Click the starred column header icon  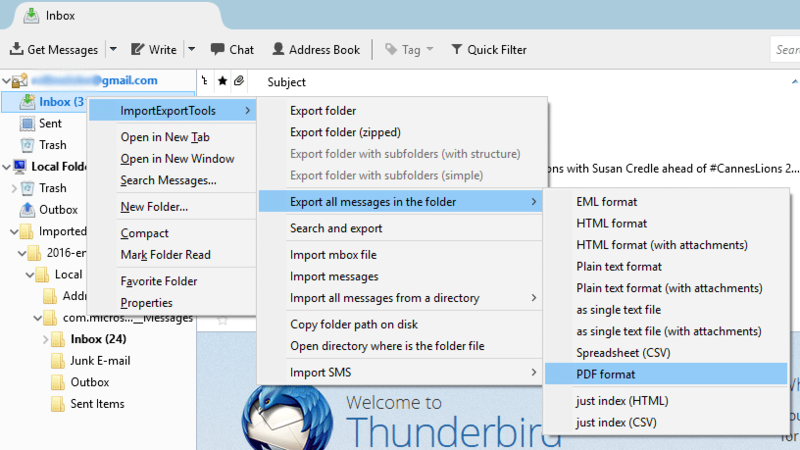click(222, 81)
